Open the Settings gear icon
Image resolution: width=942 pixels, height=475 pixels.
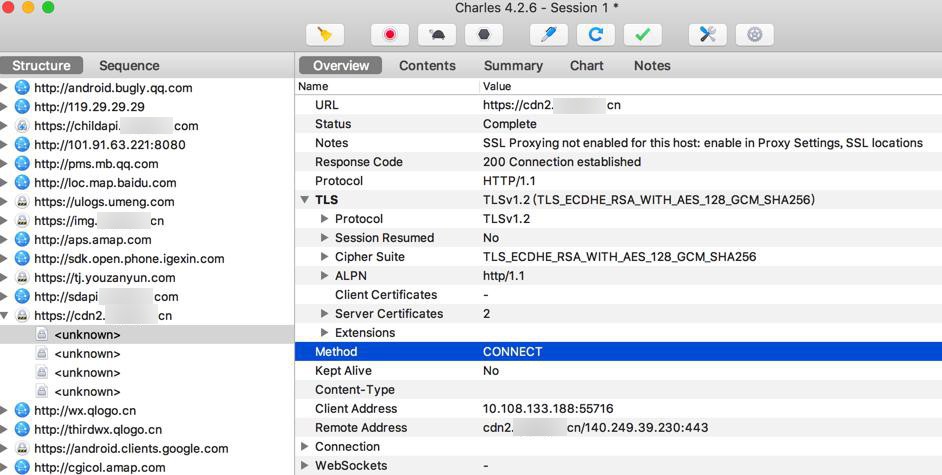coord(754,34)
